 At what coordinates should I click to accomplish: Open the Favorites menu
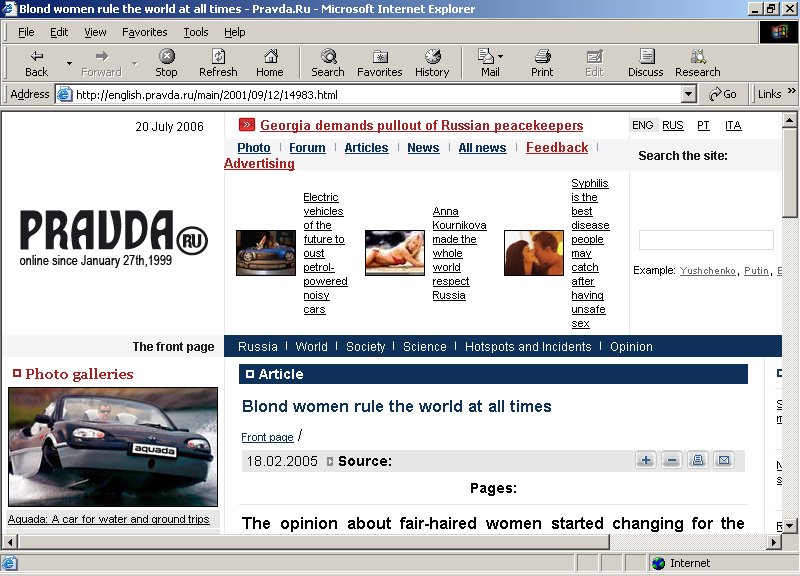coord(144,32)
